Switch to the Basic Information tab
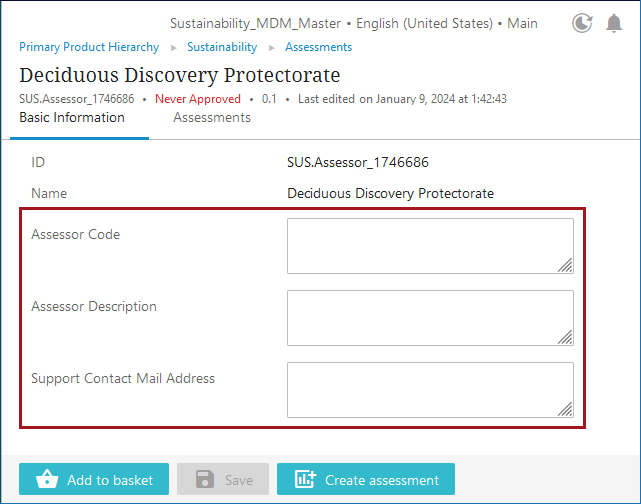Screen dimensions: 641x504 (x=72, y=118)
